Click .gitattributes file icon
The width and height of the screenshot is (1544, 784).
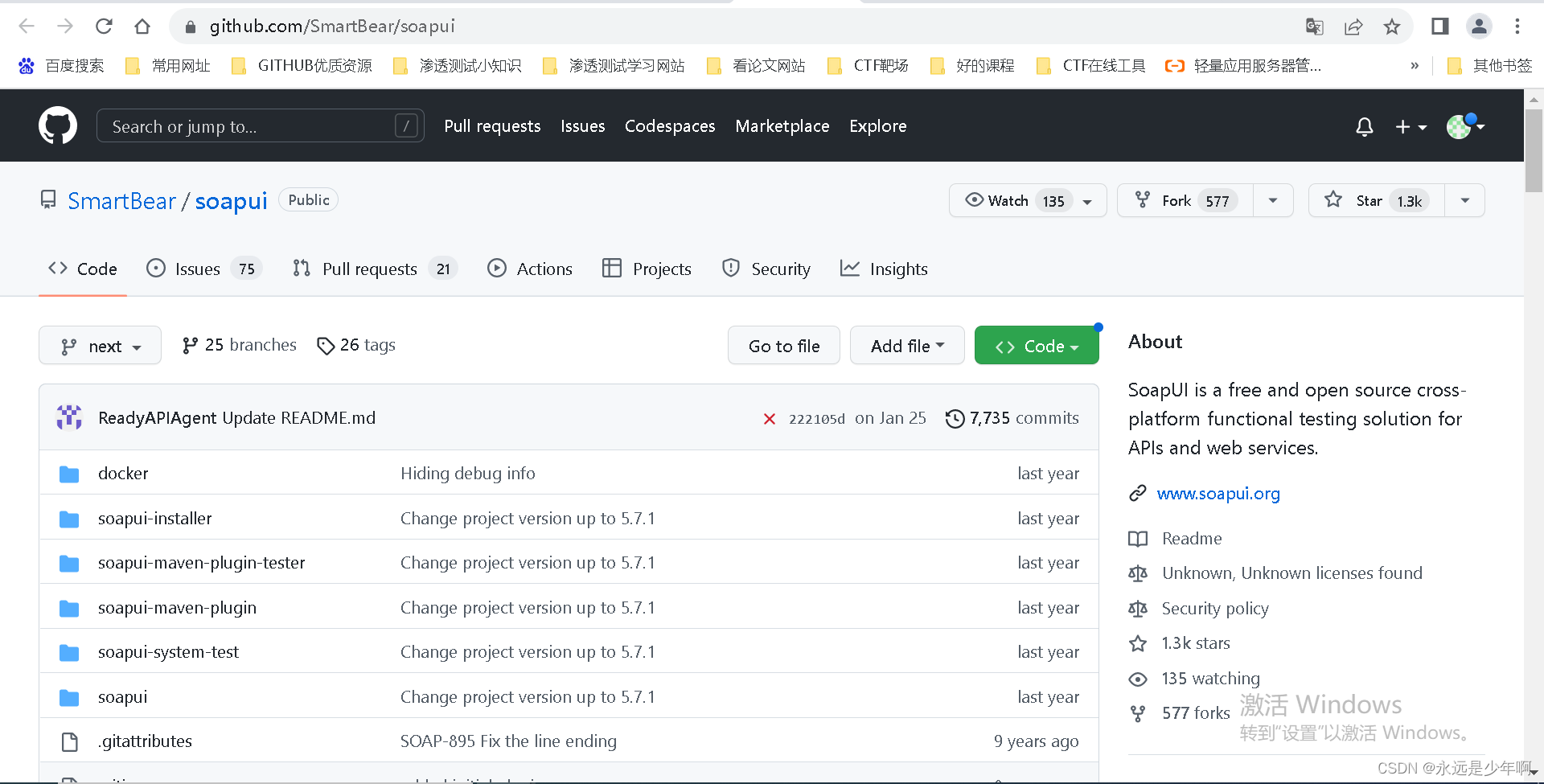tap(70, 741)
